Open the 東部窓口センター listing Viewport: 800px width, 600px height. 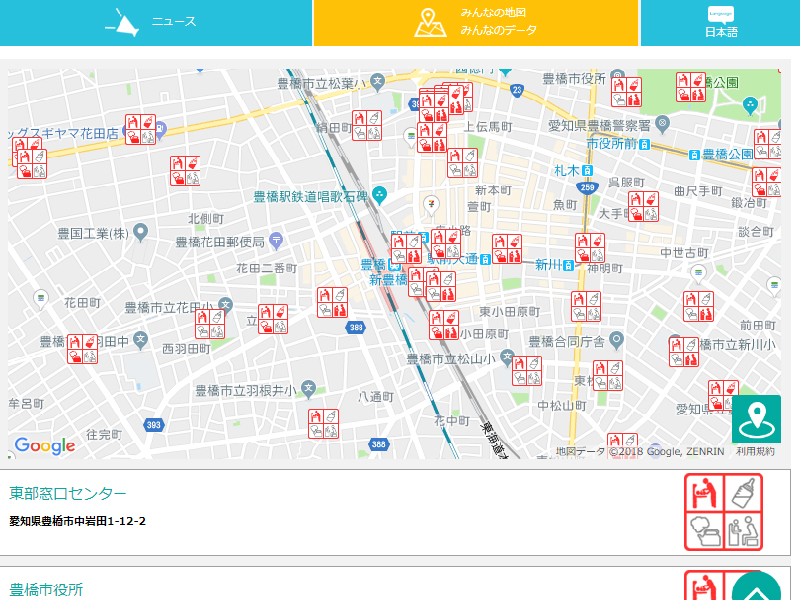pos(68,493)
